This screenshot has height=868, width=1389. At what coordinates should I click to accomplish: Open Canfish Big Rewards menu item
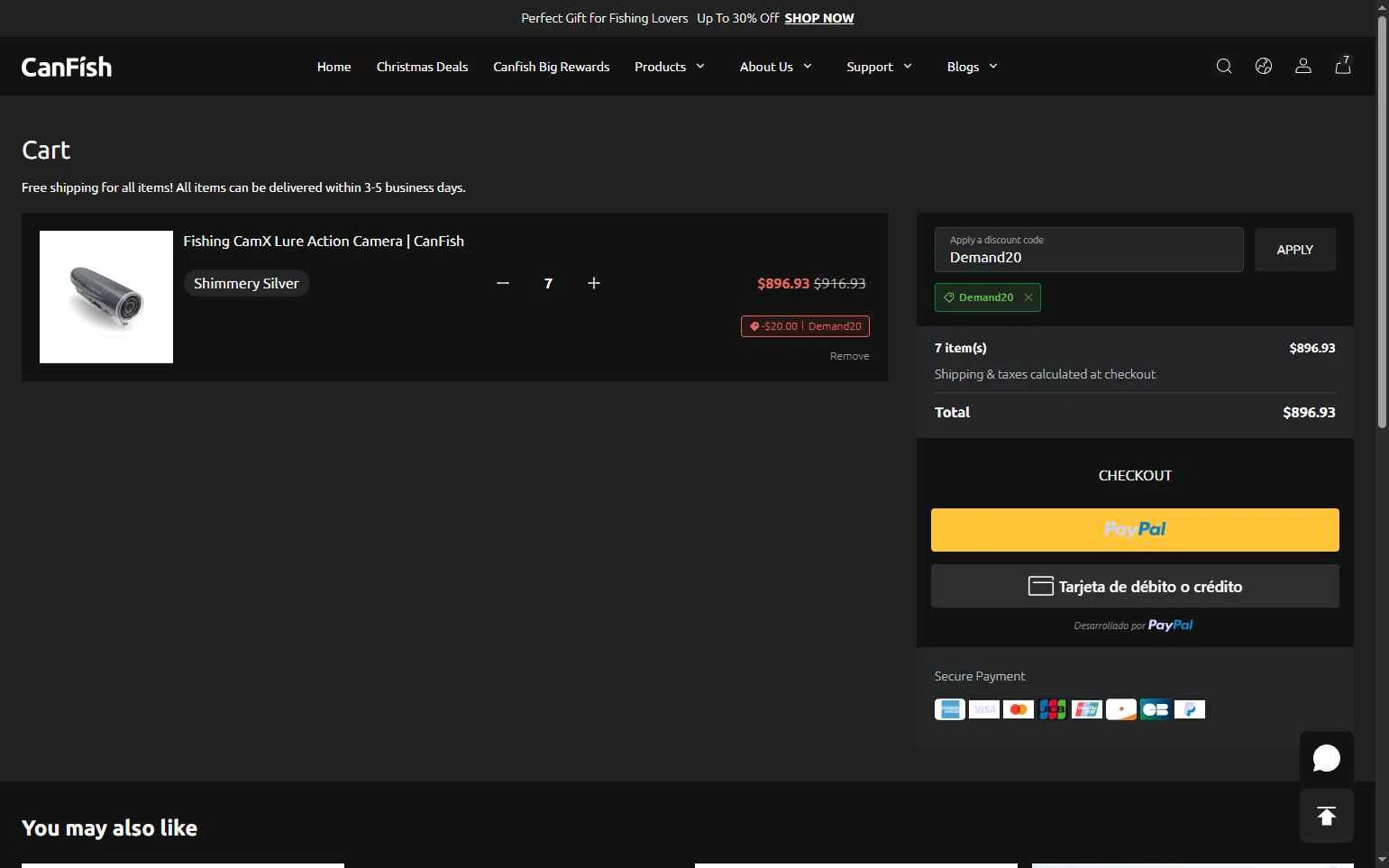click(x=551, y=67)
